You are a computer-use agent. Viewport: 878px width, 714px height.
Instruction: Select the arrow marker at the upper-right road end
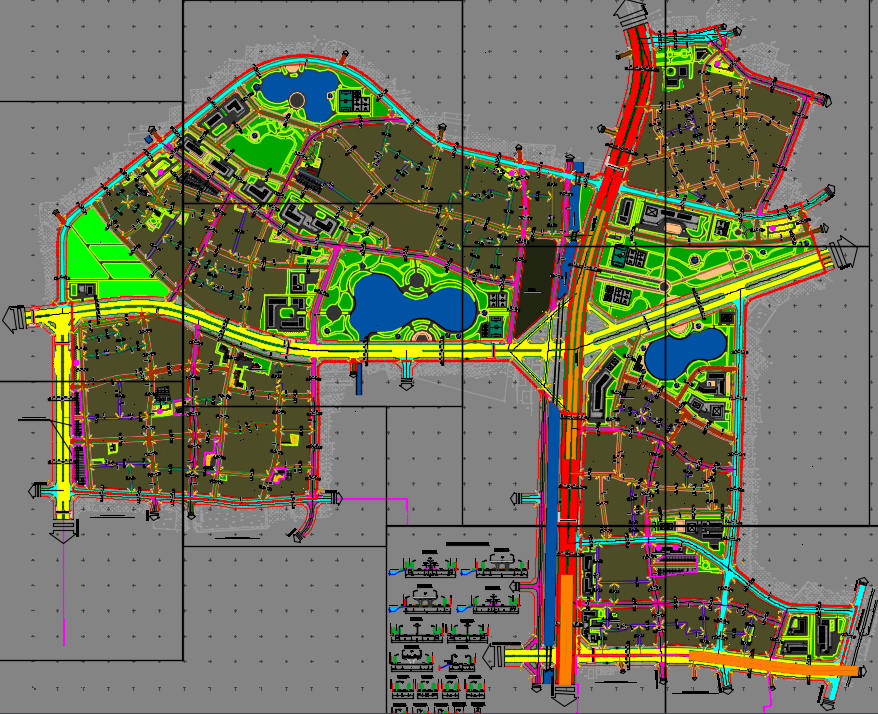(824, 100)
